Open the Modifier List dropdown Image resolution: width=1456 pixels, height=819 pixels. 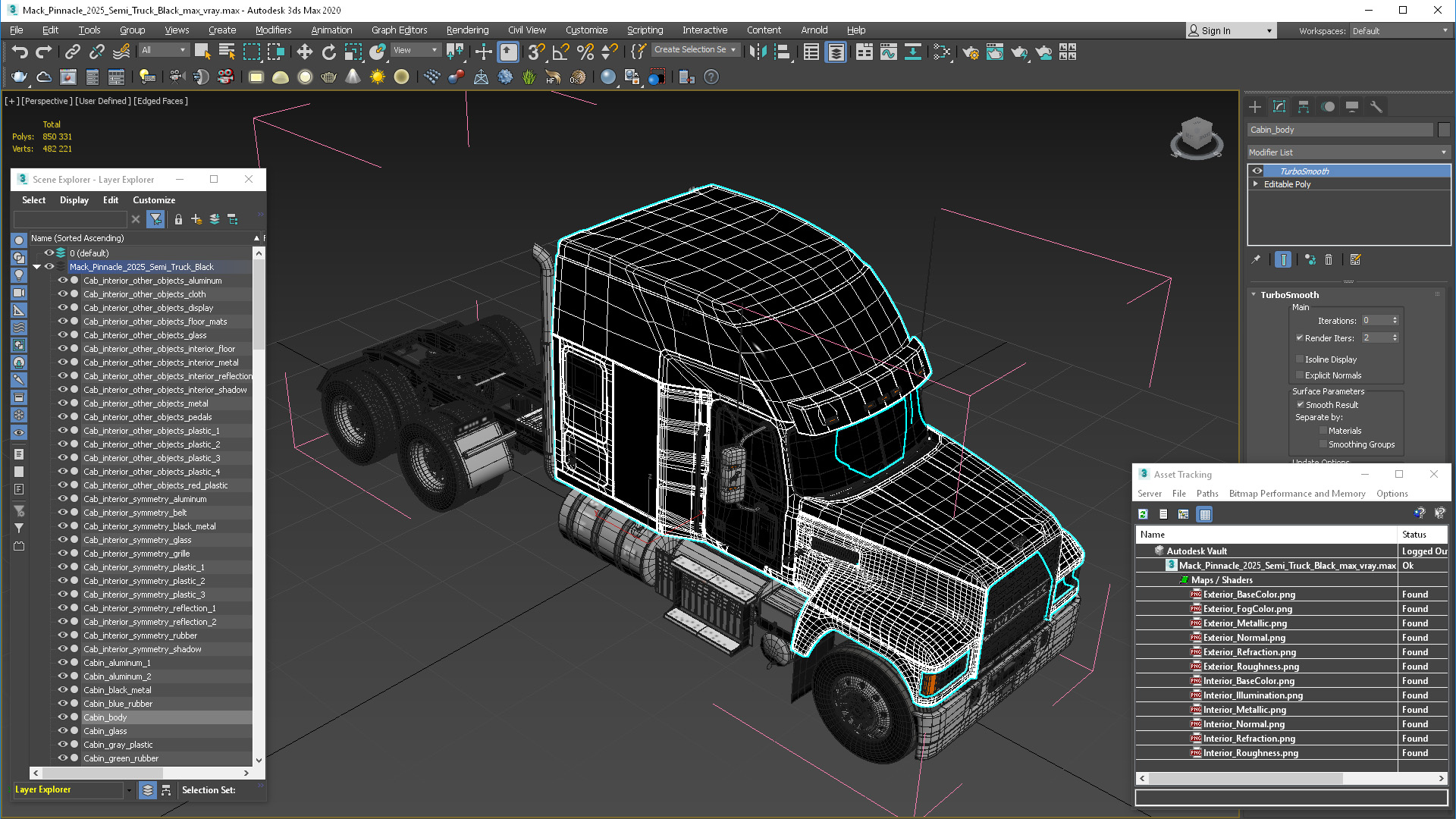(1348, 152)
